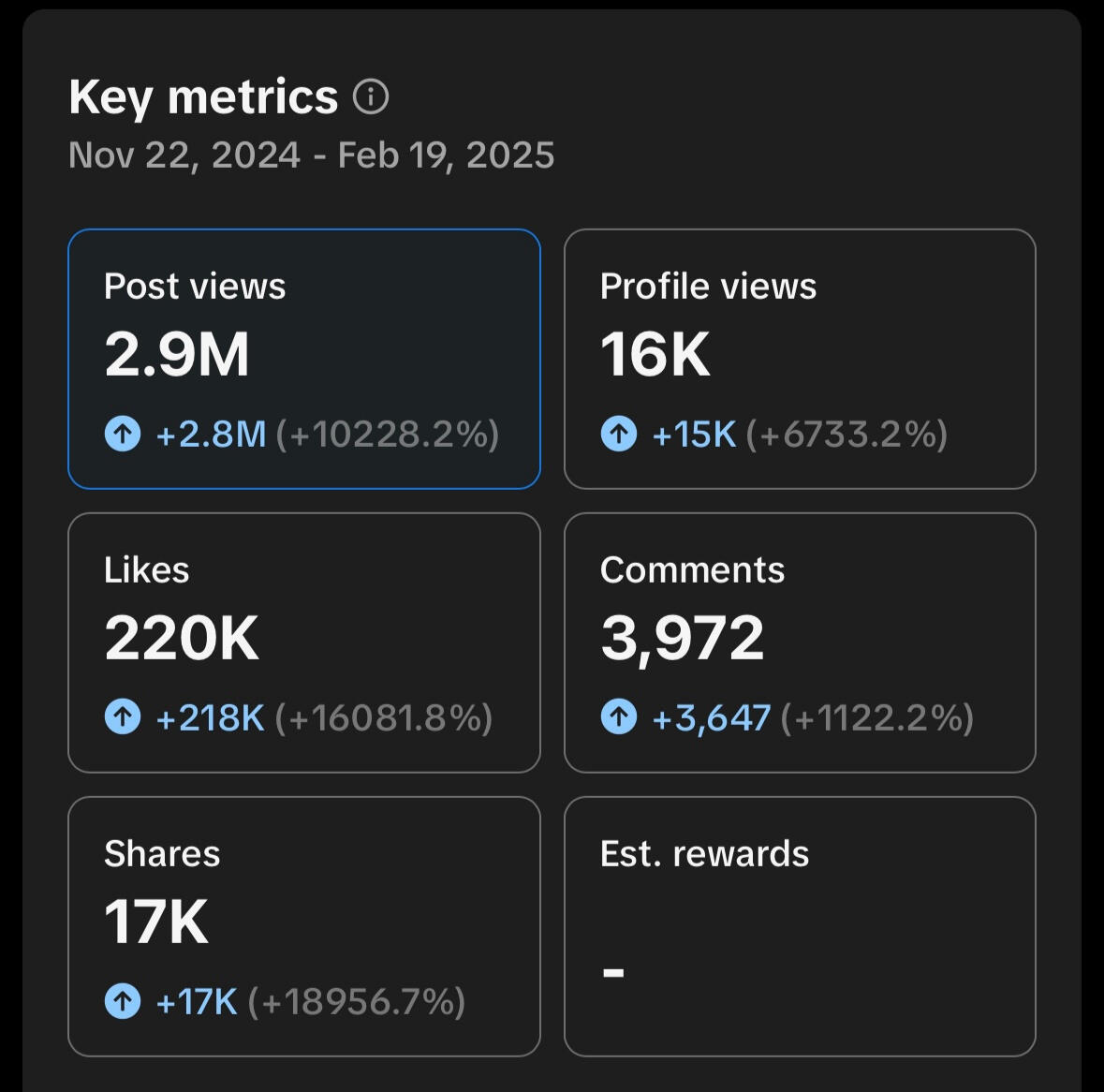Tap the dash value under Est. rewards

coord(613,973)
